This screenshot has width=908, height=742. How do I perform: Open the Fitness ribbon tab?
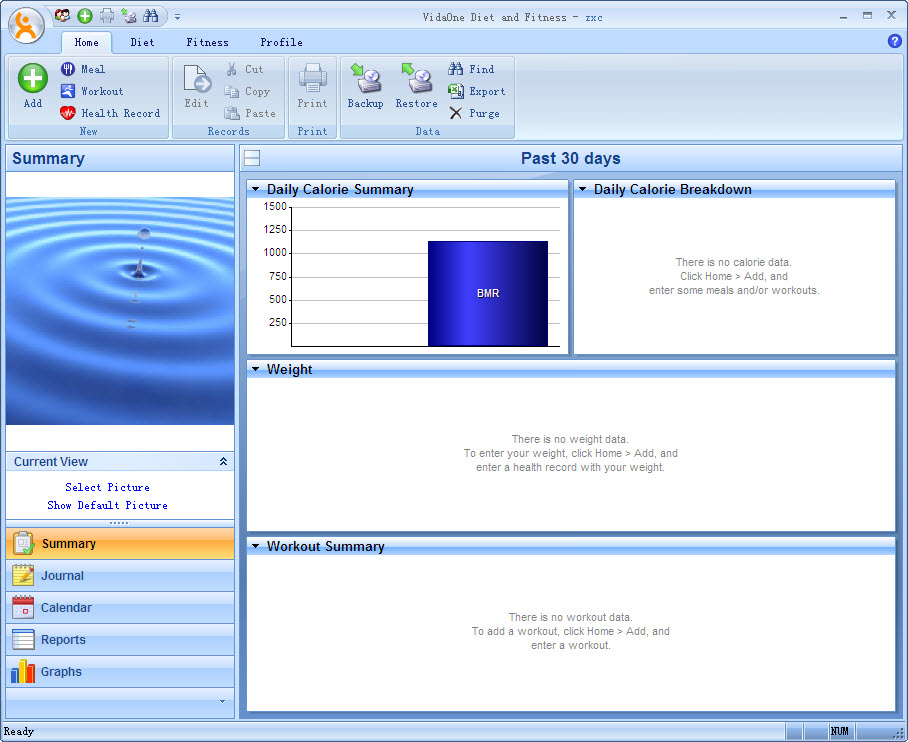tap(207, 42)
